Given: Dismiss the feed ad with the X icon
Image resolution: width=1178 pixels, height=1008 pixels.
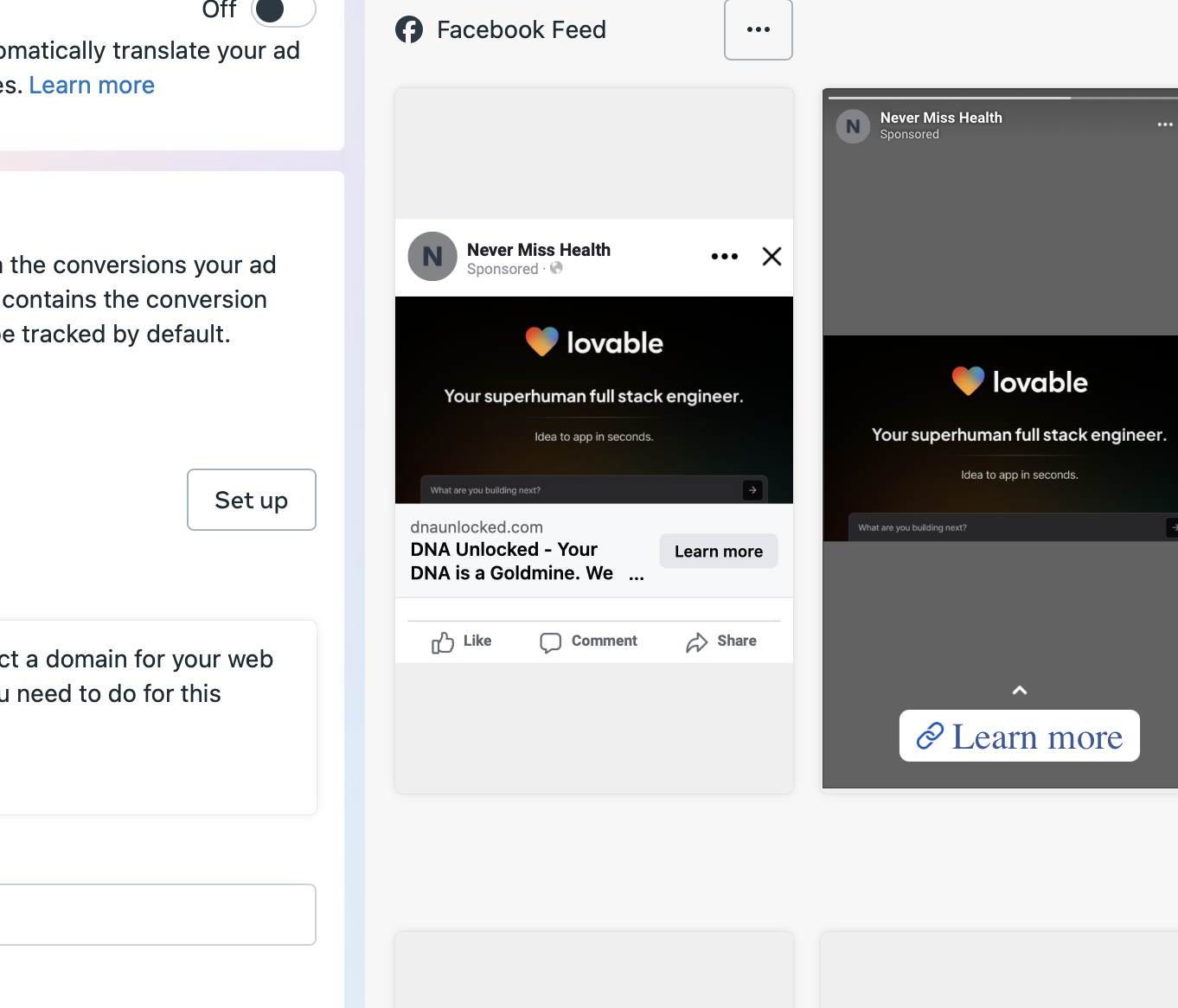Looking at the screenshot, I should point(771,257).
